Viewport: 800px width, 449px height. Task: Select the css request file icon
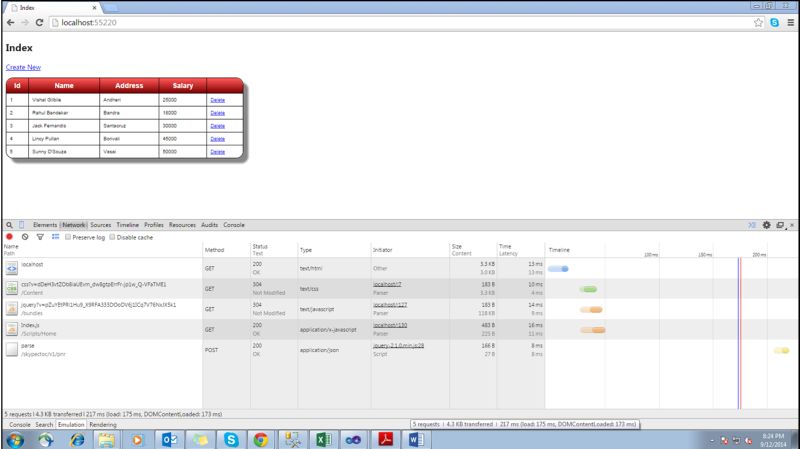(x=11, y=288)
